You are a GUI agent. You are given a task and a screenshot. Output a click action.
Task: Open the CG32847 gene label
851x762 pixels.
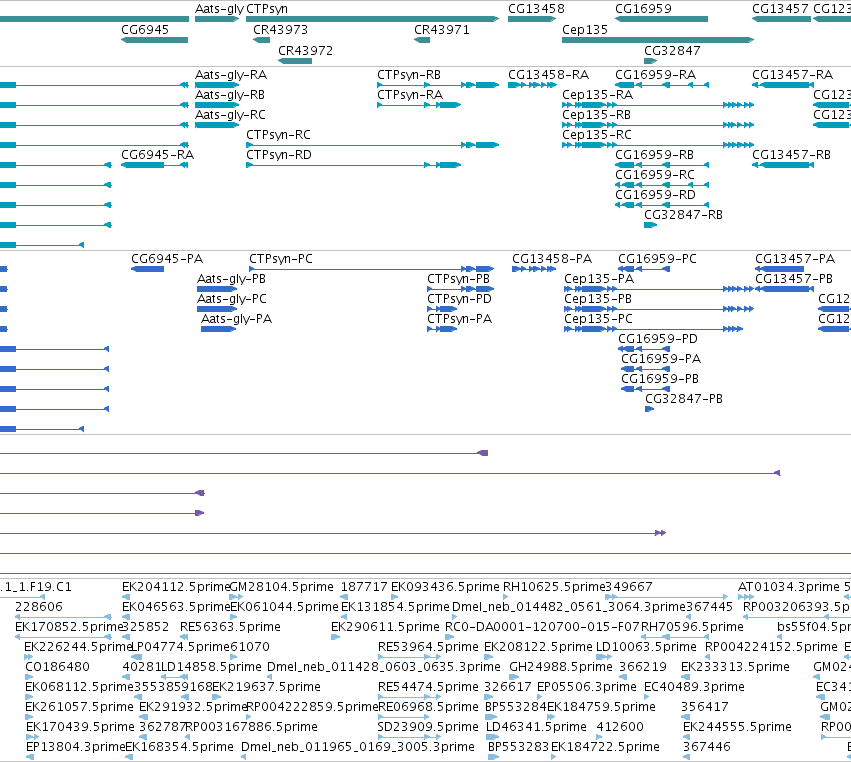672,50
